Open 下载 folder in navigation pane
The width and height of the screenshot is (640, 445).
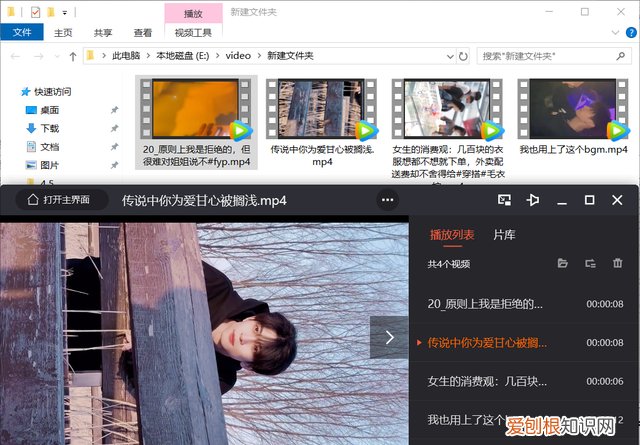coord(49,128)
